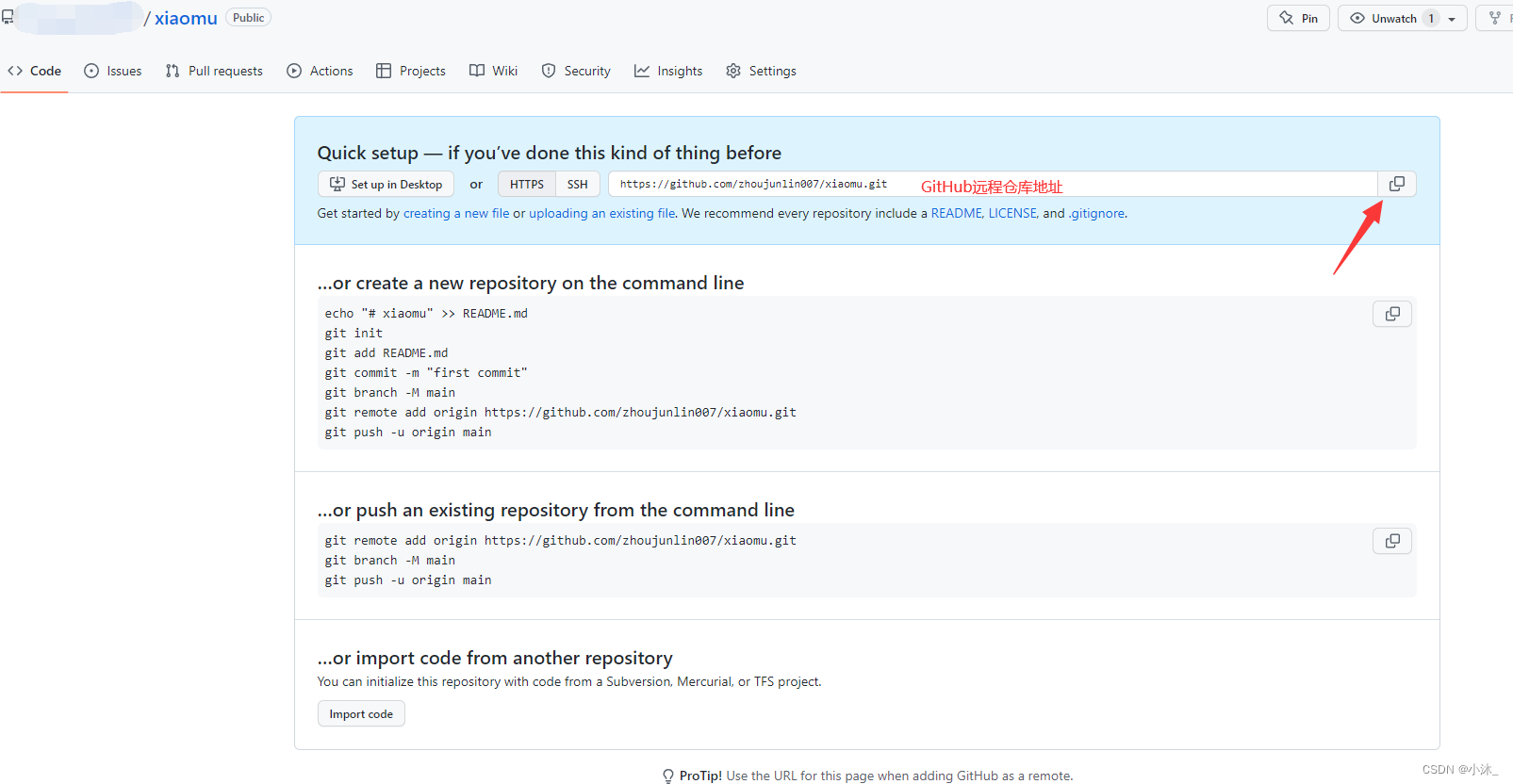Click the desktop download icon
The width and height of the screenshot is (1513, 784).
coord(337,184)
